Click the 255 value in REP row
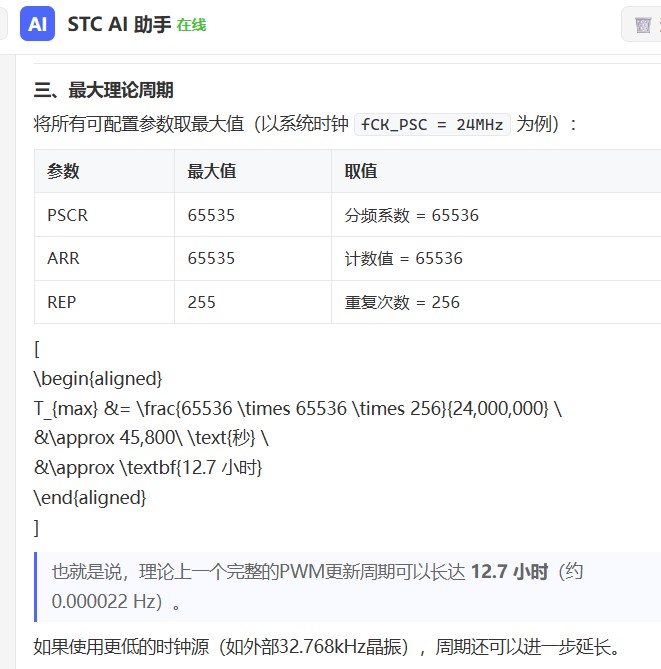 pyautogui.click(x=201, y=303)
